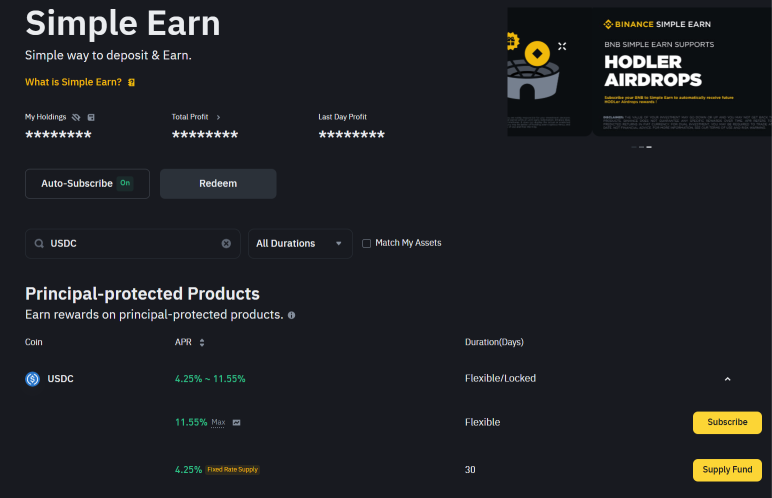Click the info icon next to principal-protected description
772x498 pixels.
coord(291,315)
